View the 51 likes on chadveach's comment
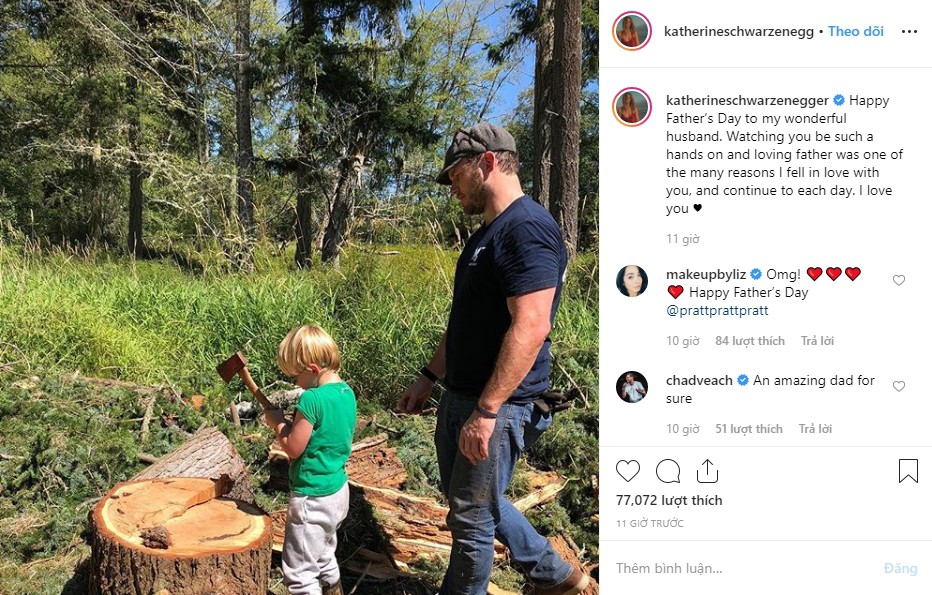932x595 pixels. tap(749, 429)
